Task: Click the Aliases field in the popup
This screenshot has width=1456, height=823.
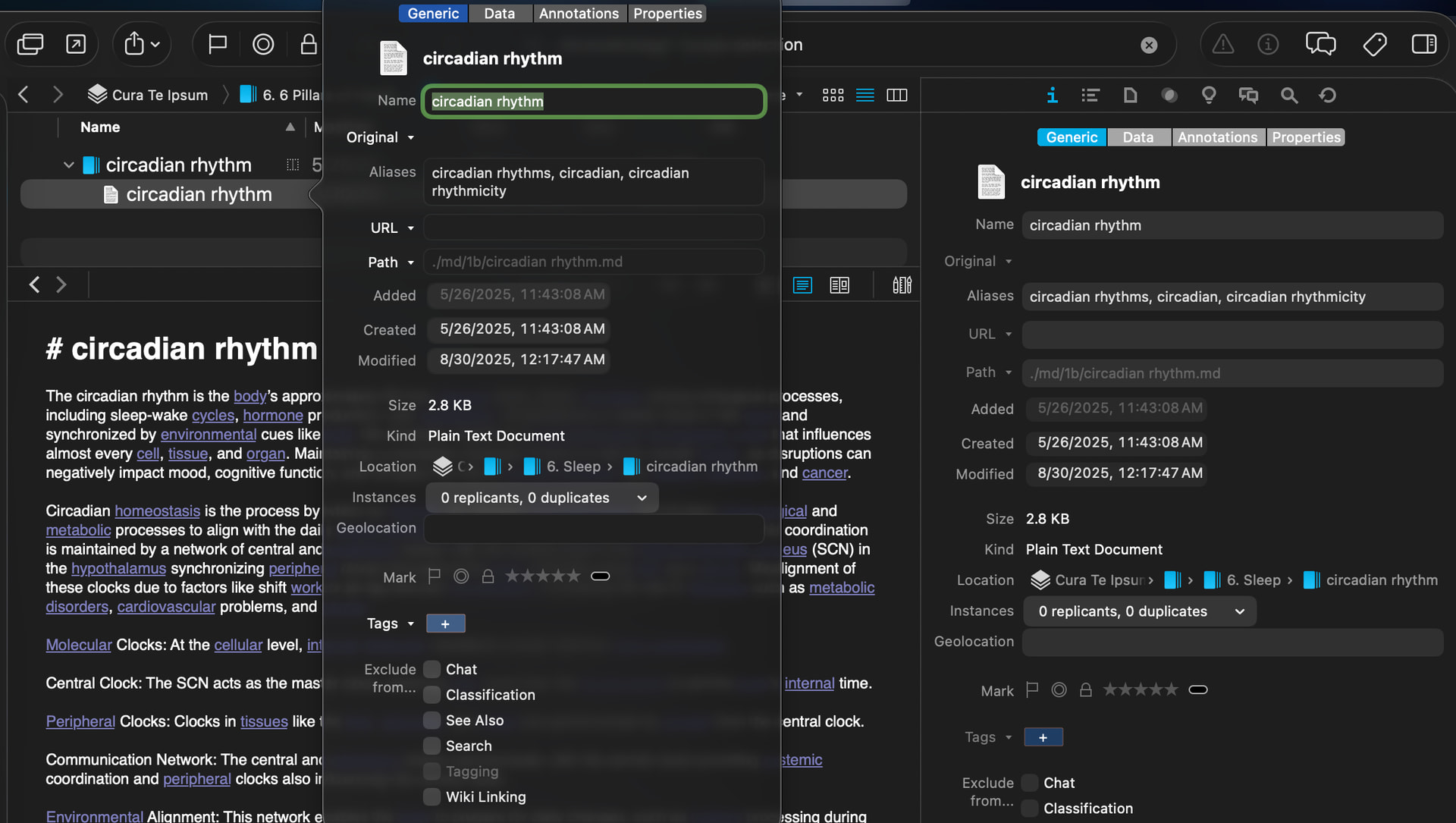Action: coord(593,182)
